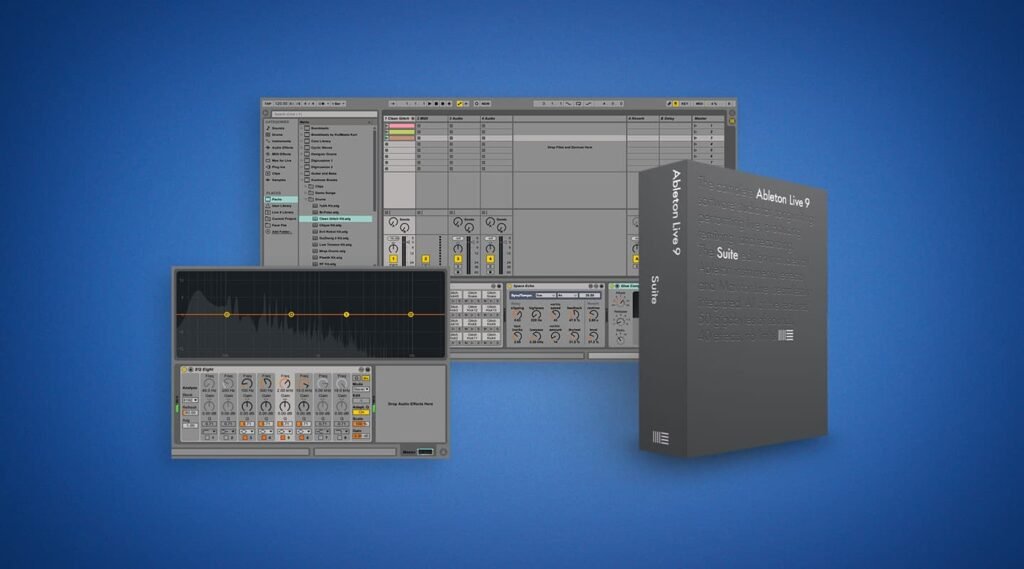Click the second EQ filter dot on graph
This screenshot has width=1024, height=569.
point(291,315)
